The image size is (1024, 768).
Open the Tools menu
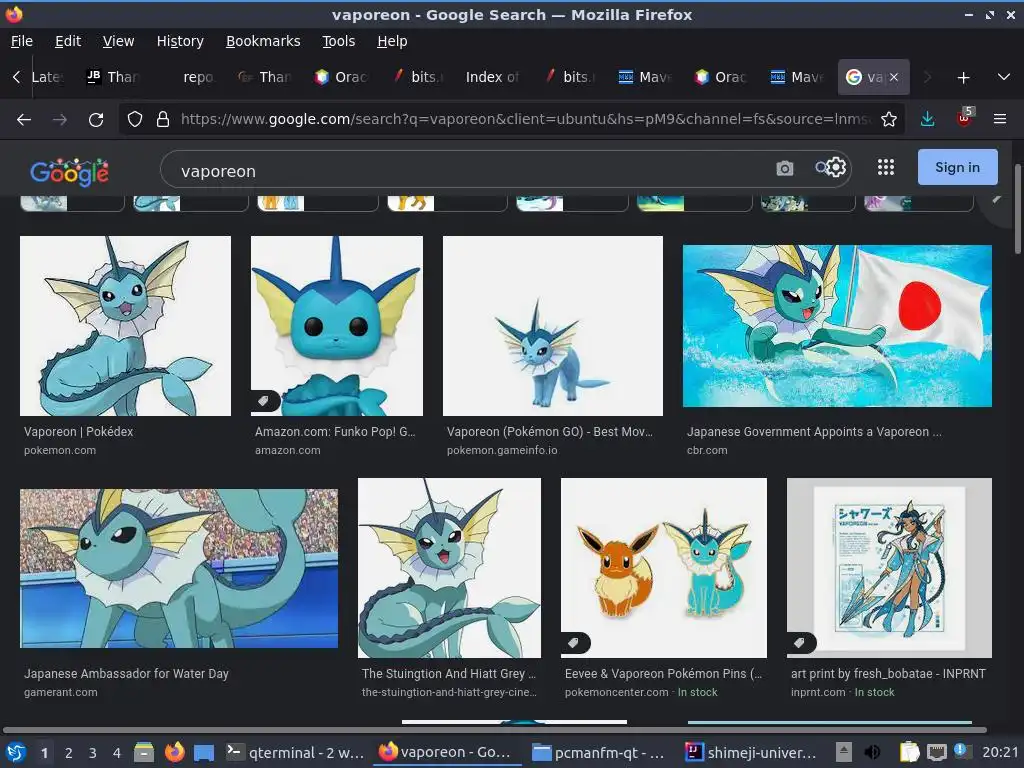[x=338, y=41]
